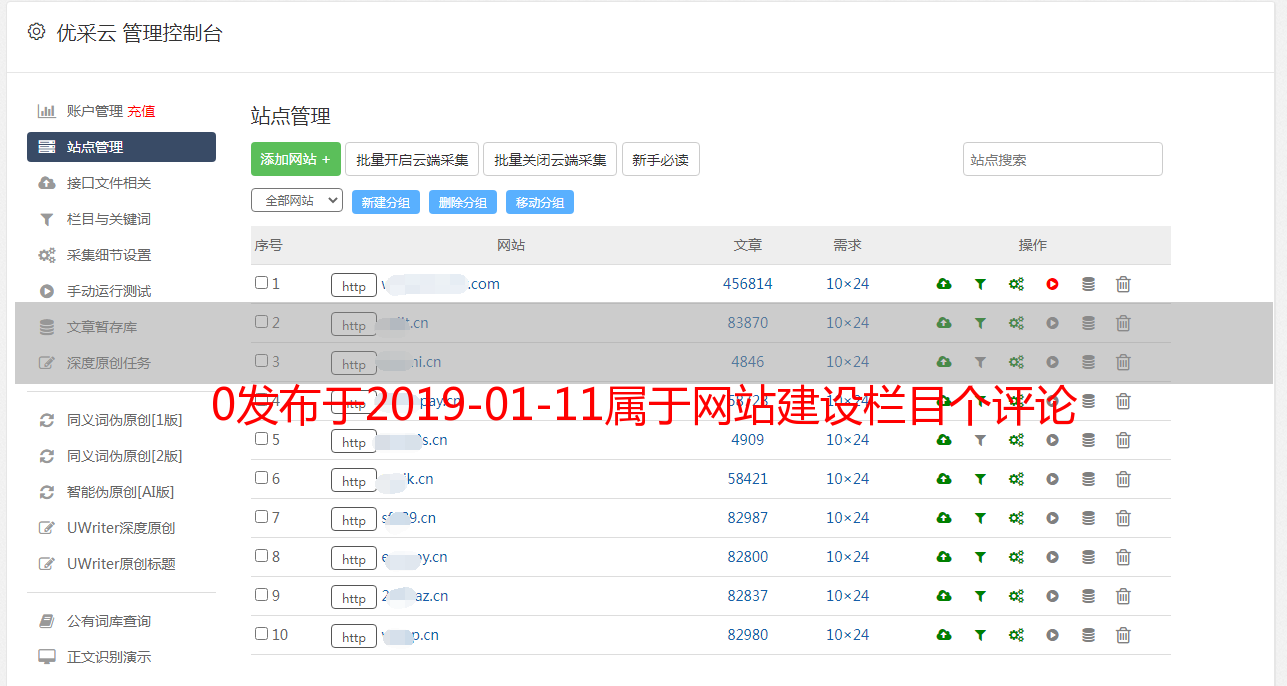The image size is (1287, 686).
Task: Tick the checkbox for site 5
Action: click(x=261, y=439)
